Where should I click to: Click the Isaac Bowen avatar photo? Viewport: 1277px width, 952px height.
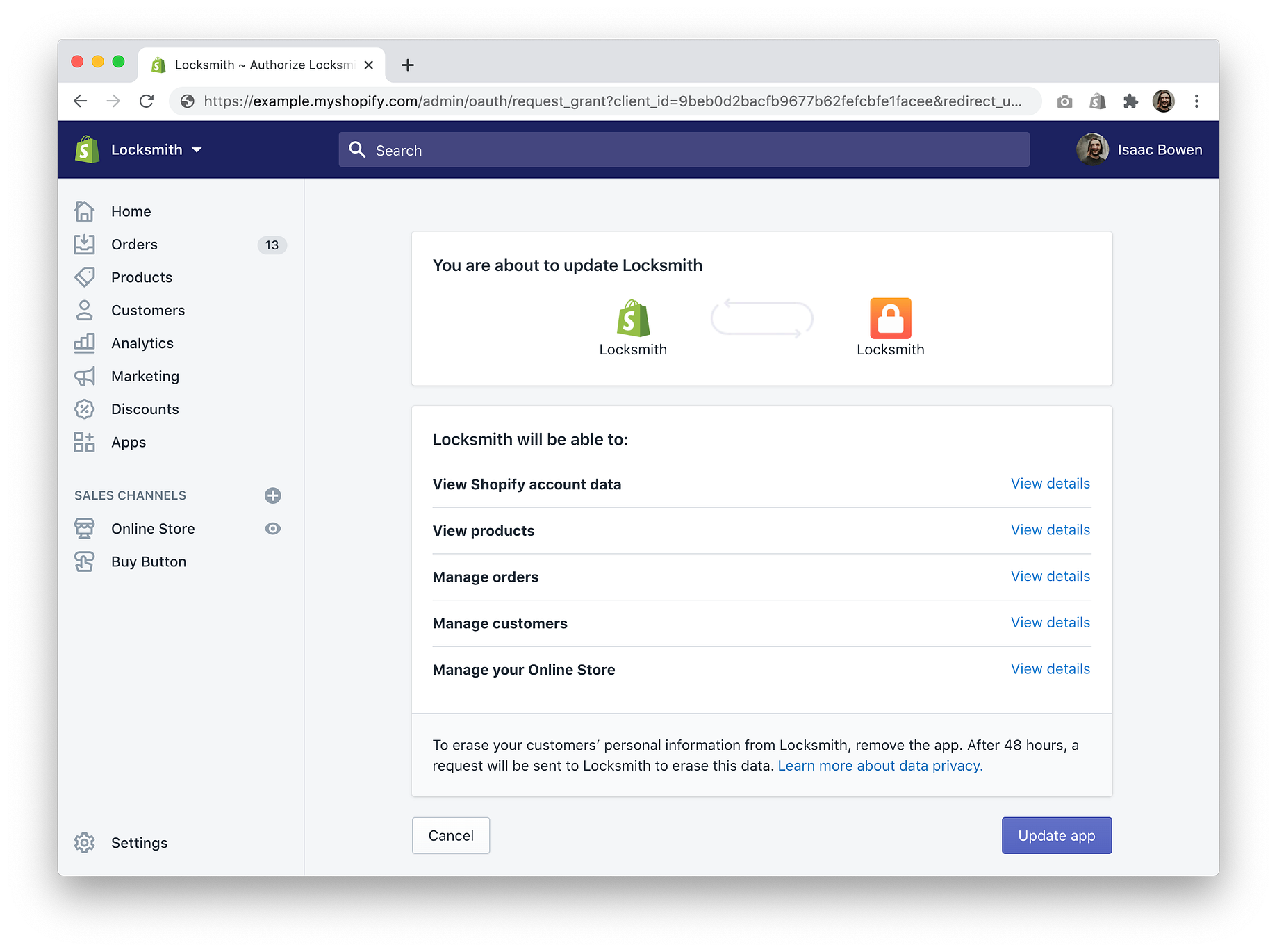[1092, 149]
